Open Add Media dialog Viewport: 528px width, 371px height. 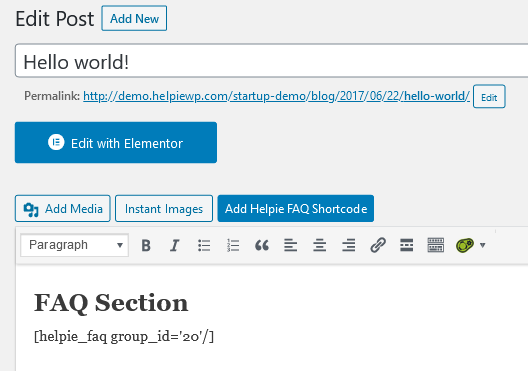[63, 208]
